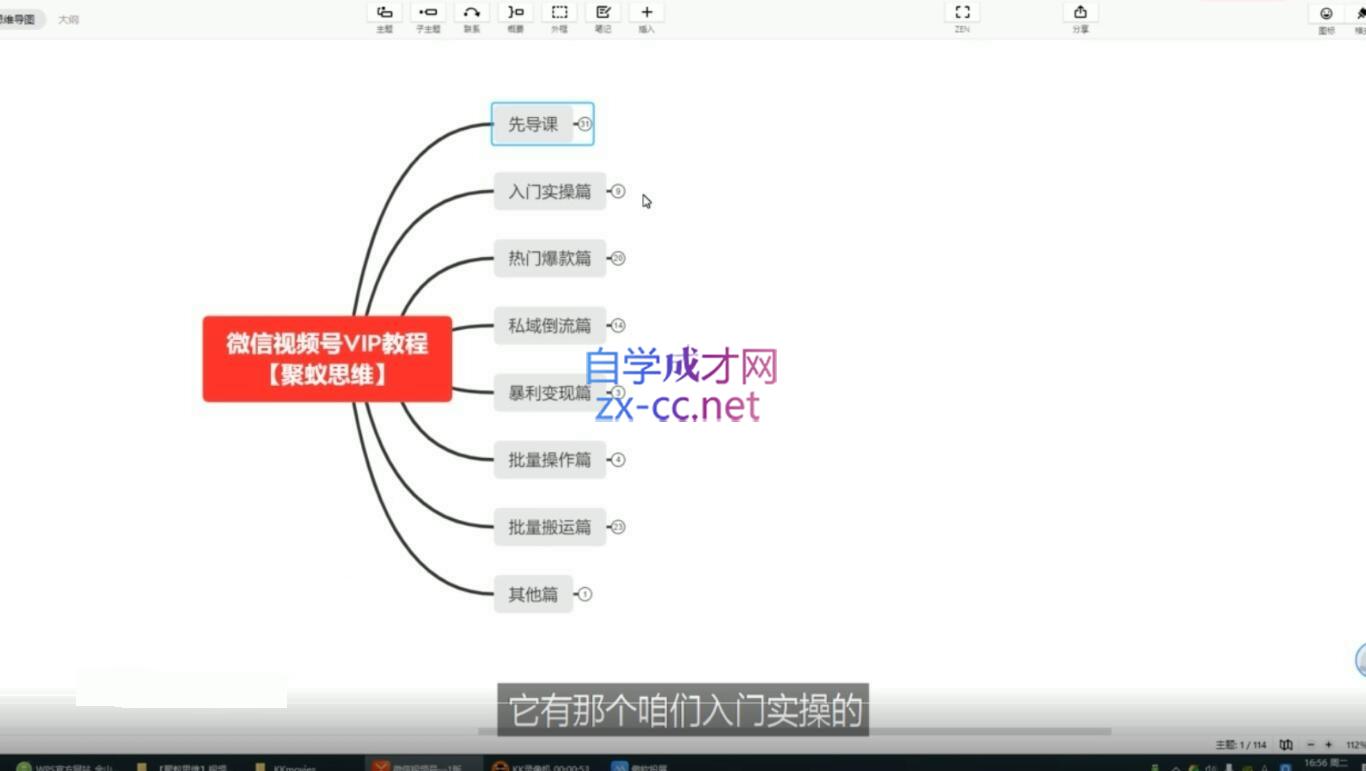Click the 主题: 1 / 114 topic count
The image size is (1366, 771).
tap(1240, 745)
